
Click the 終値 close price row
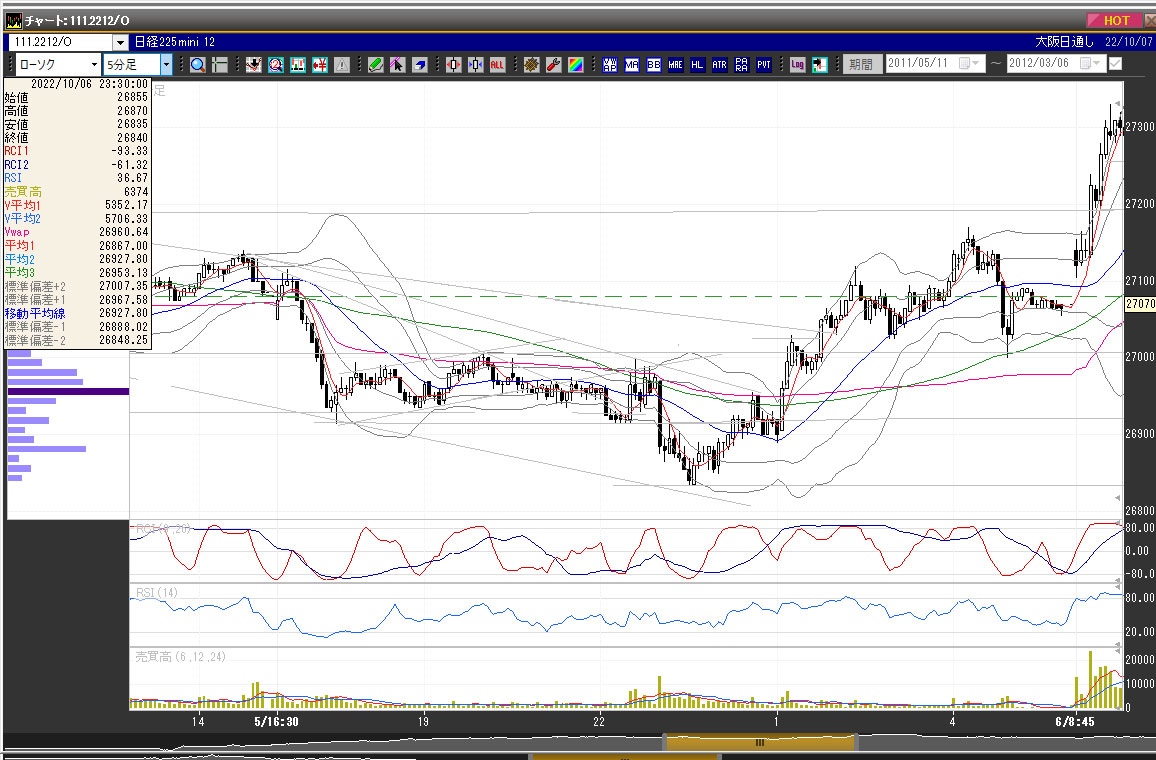(x=76, y=137)
